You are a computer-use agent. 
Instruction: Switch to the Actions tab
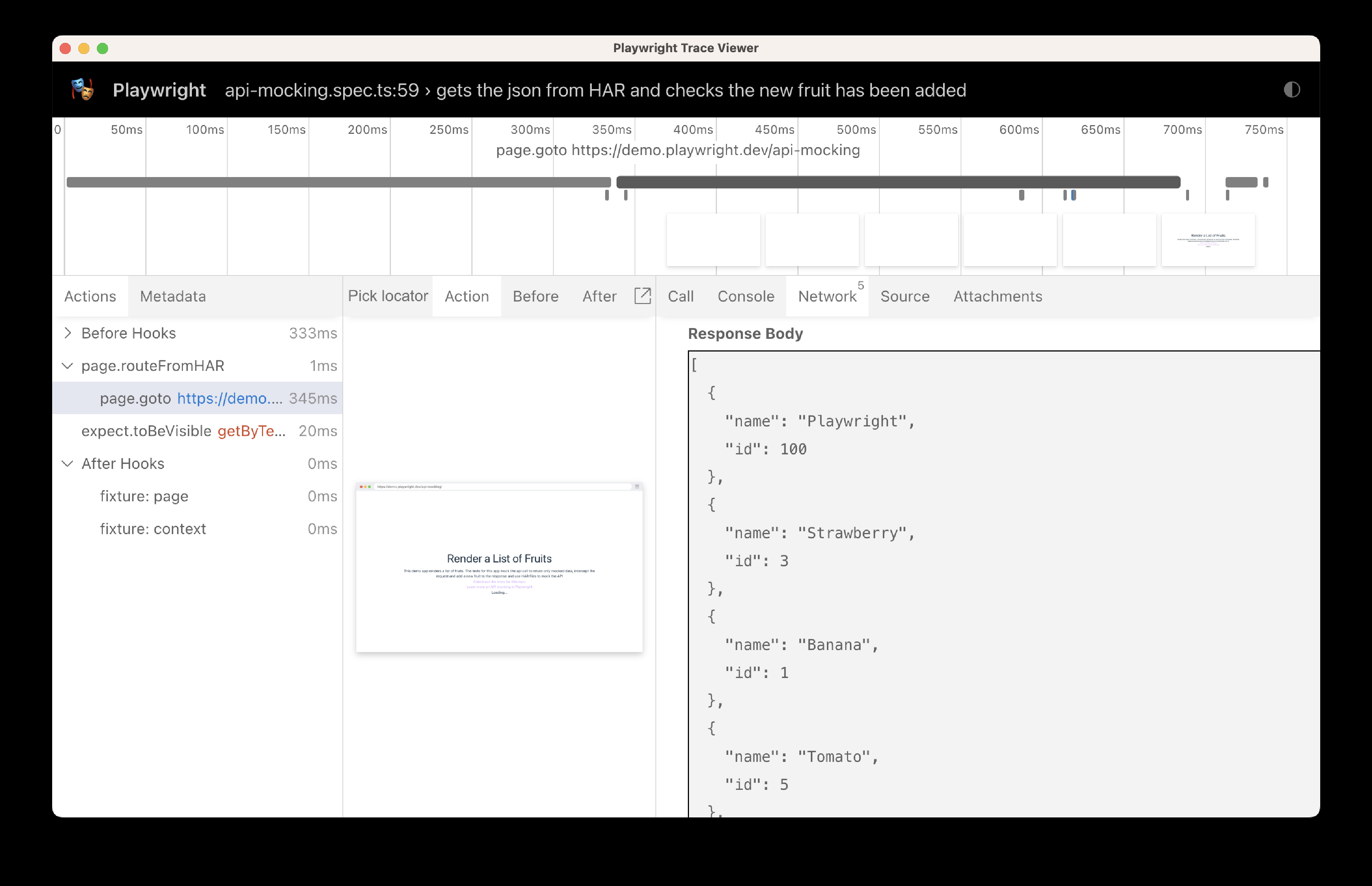tap(90, 296)
